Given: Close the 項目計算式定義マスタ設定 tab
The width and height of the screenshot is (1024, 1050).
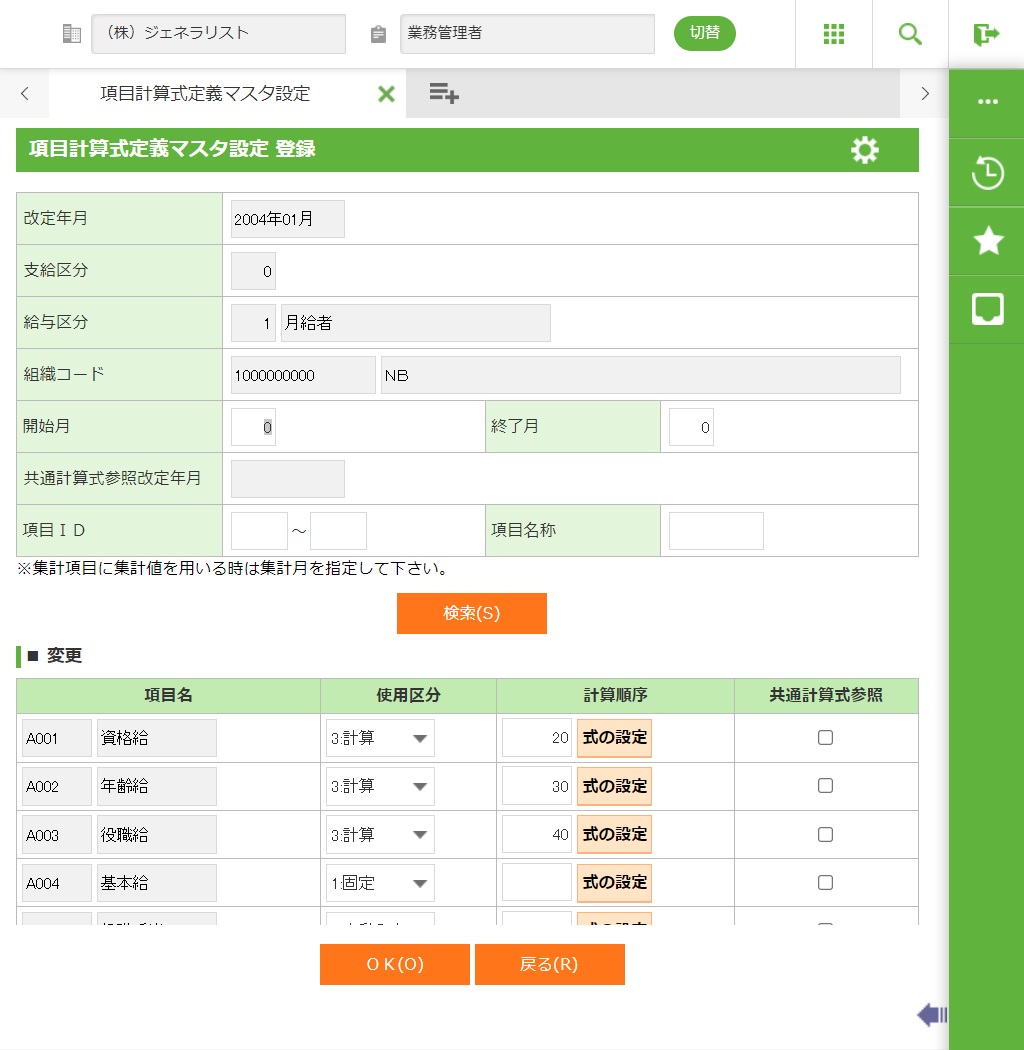Looking at the screenshot, I should pyautogui.click(x=386, y=94).
